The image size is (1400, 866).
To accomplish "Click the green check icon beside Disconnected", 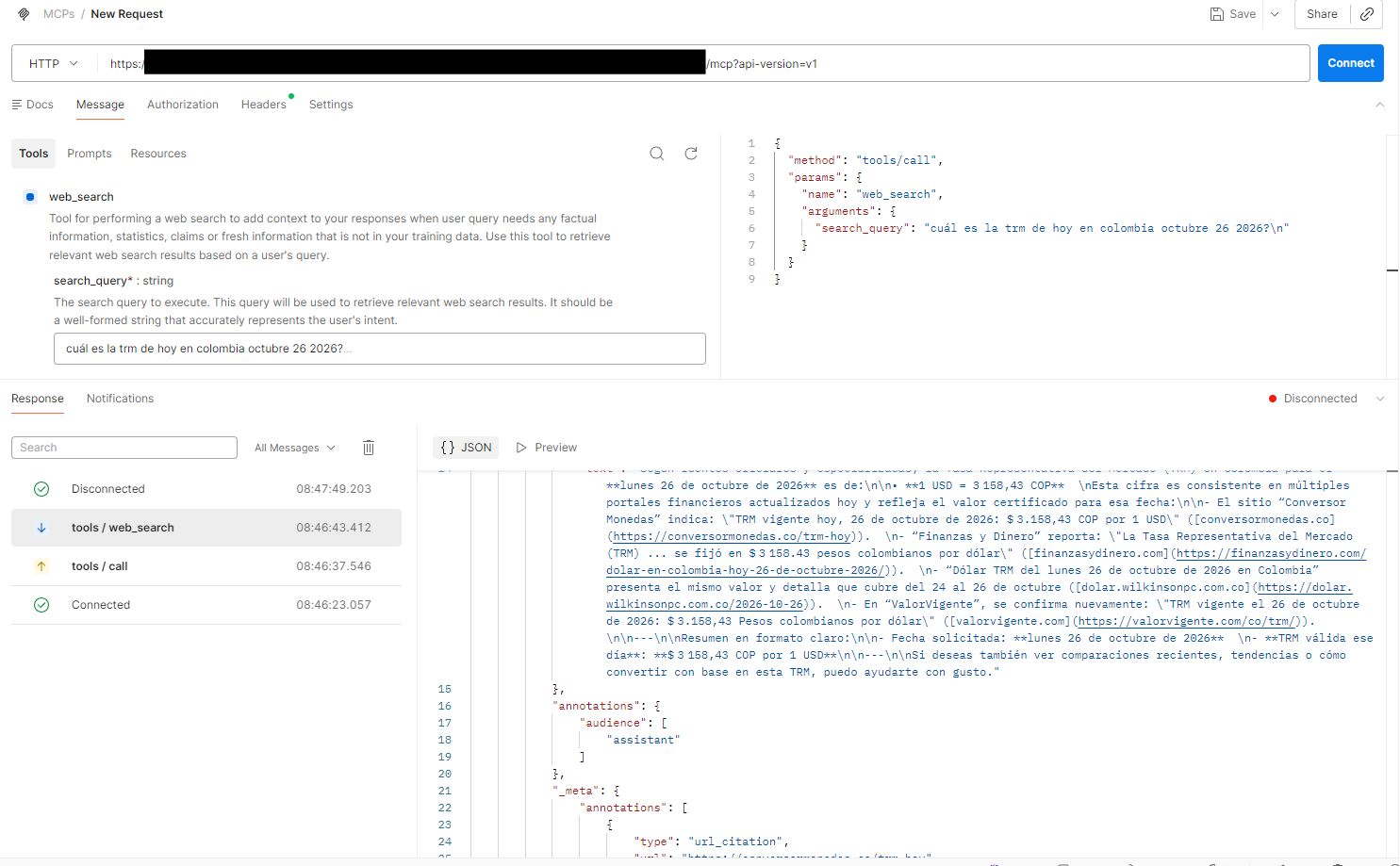I will [41, 489].
